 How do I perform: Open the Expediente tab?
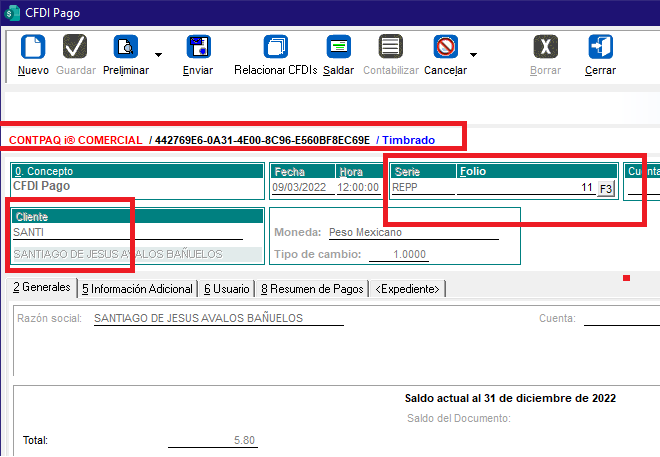[x=407, y=289]
